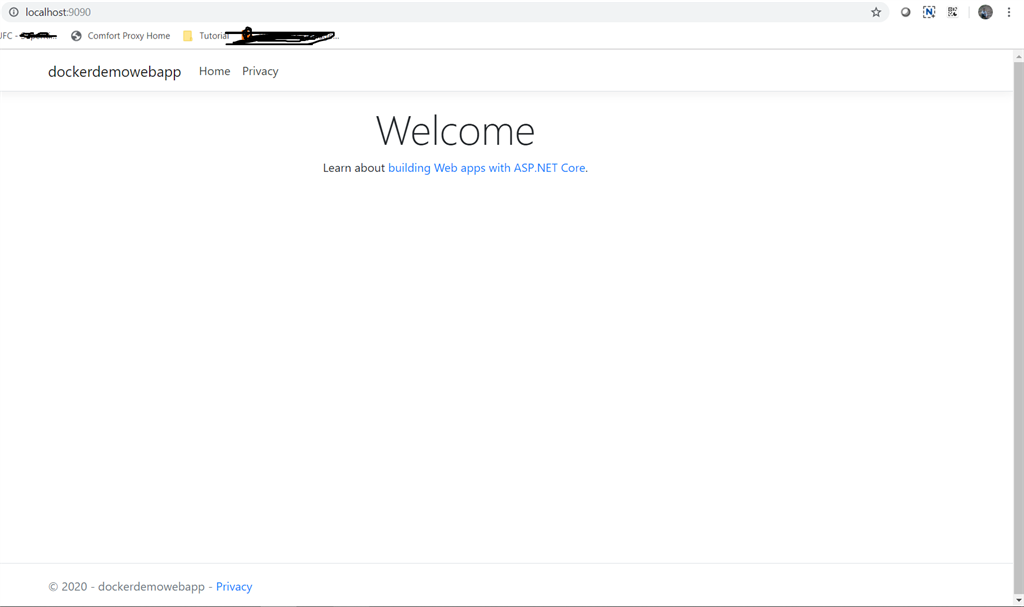This screenshot has height=607, width=1024.
Task: Open the Notion Web Clipper extension
Action: click(x=928, y=11)
